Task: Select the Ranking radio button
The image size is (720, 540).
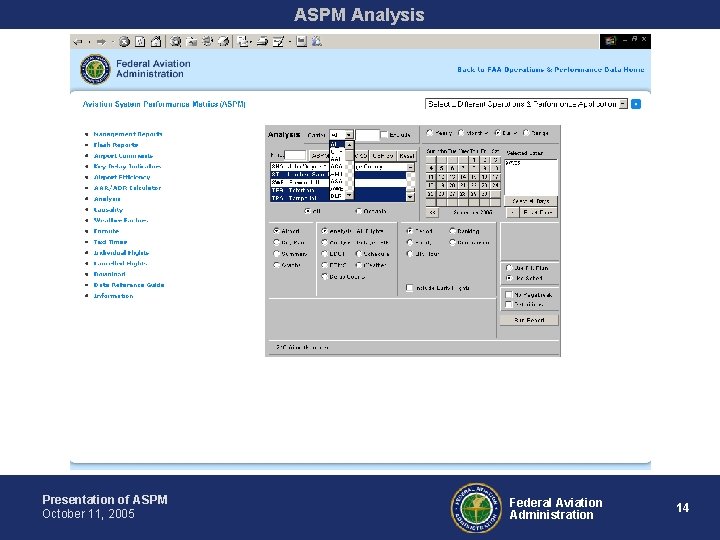Action: click(x=452, y=231)
